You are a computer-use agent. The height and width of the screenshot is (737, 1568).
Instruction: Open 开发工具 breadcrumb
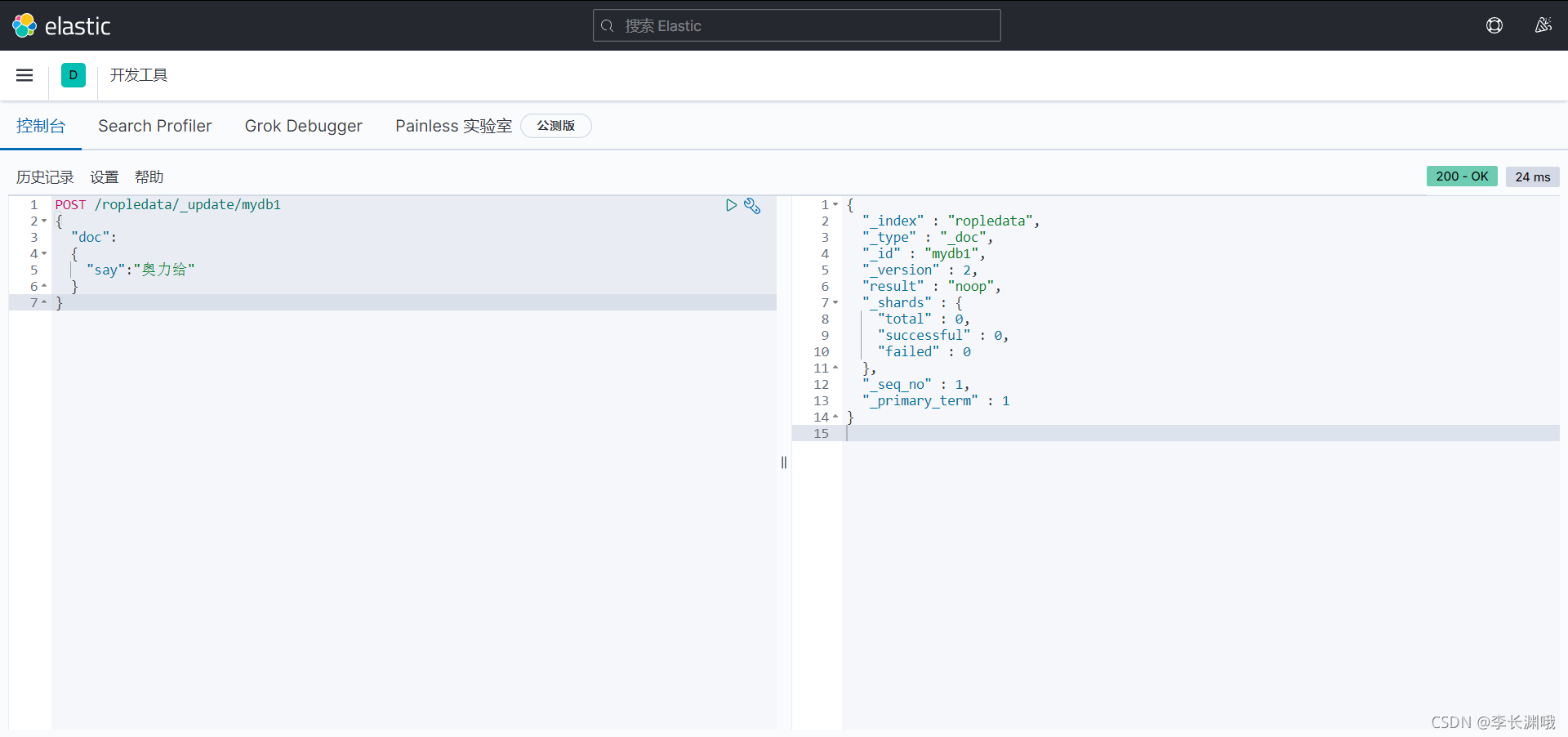pos(139,75)
